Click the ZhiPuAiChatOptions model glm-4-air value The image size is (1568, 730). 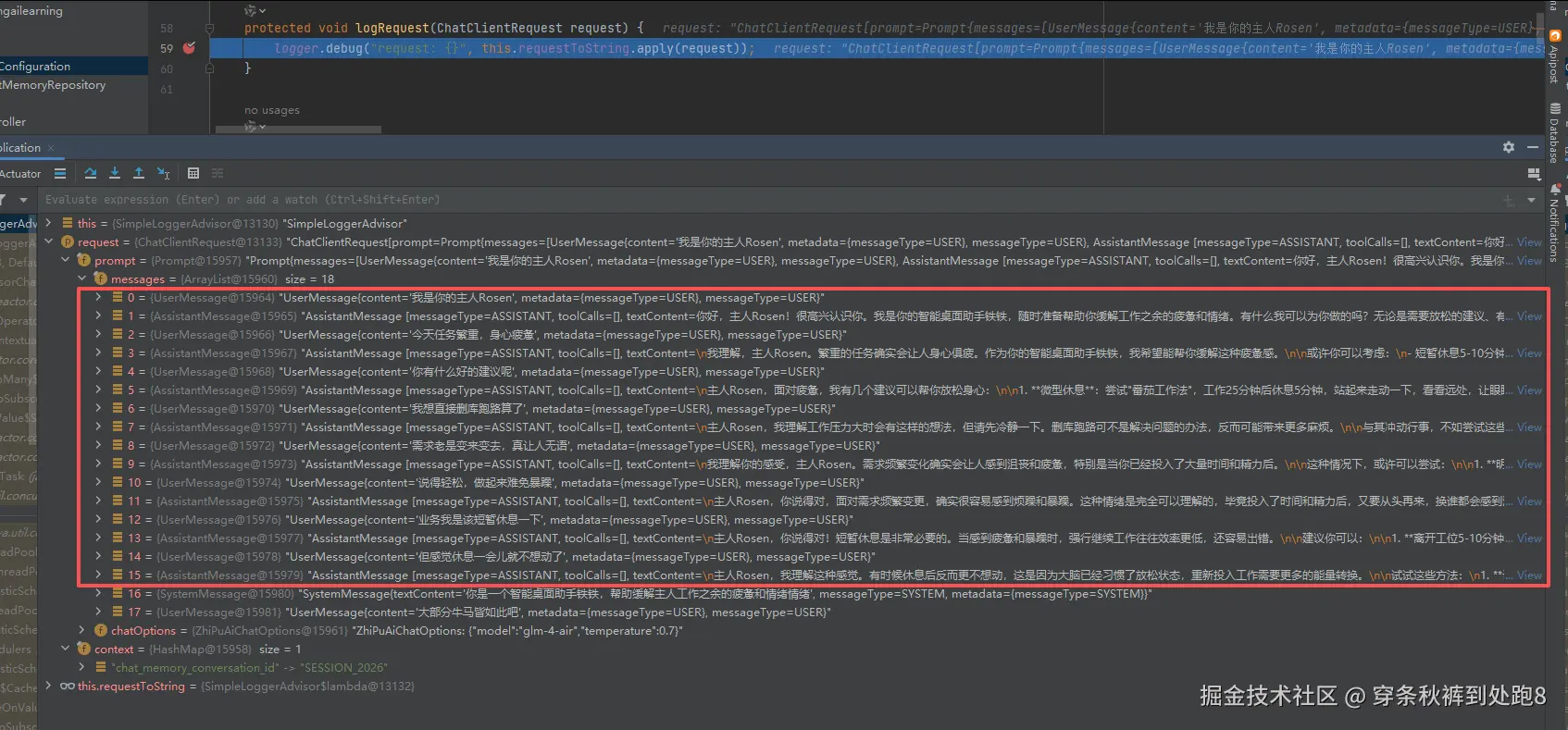(x=519, y=630)
